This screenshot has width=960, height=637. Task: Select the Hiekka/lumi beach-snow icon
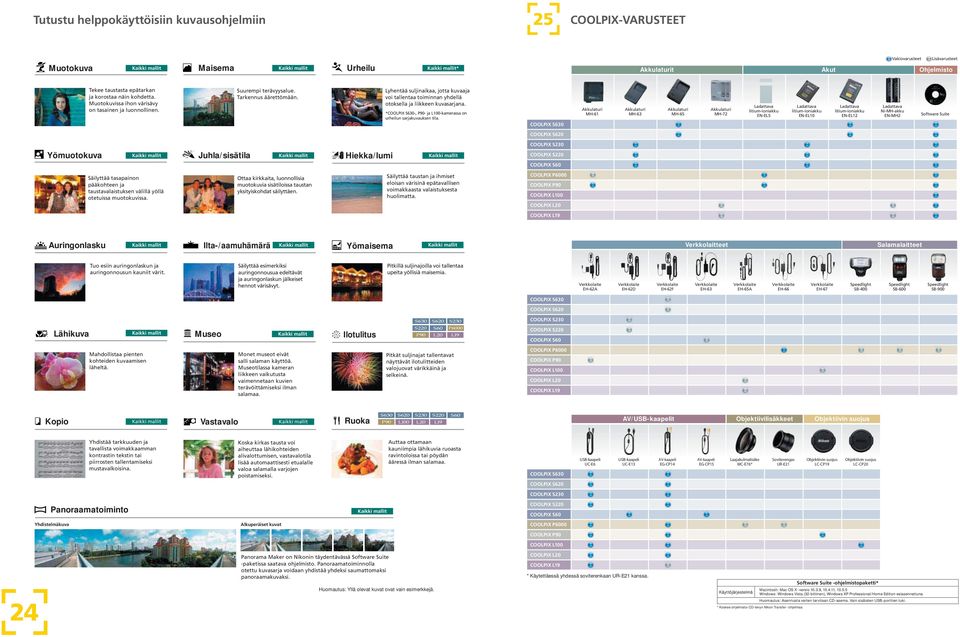tap(337, 156)
